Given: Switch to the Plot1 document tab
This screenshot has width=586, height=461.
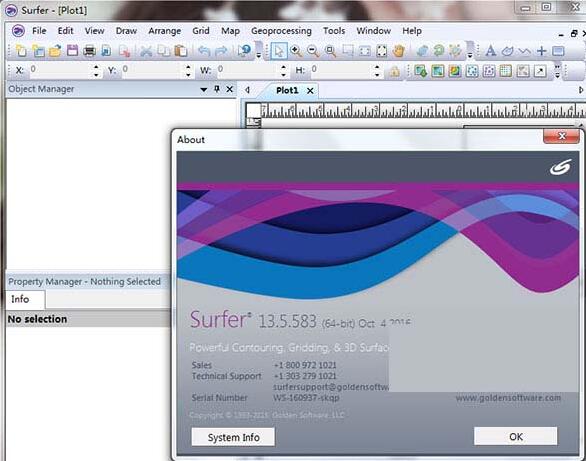Looking at the screenshot, I should click(287, 90).
